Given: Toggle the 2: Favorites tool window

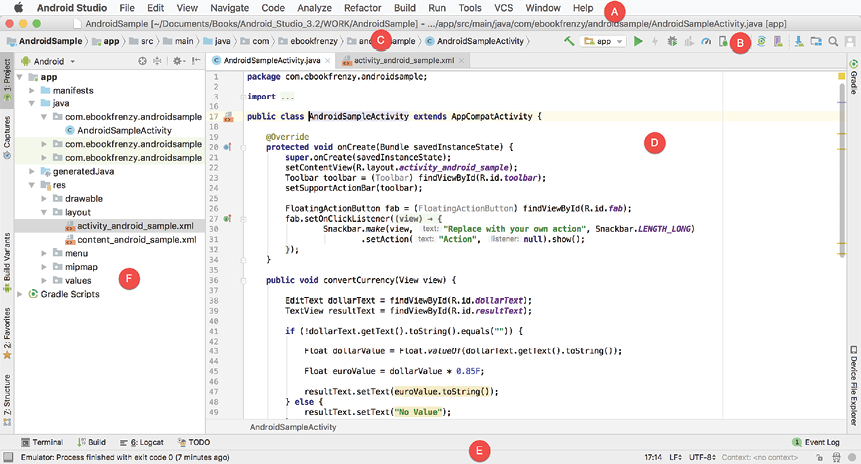Looking at the screenshot, I should (x=7, y=333).
